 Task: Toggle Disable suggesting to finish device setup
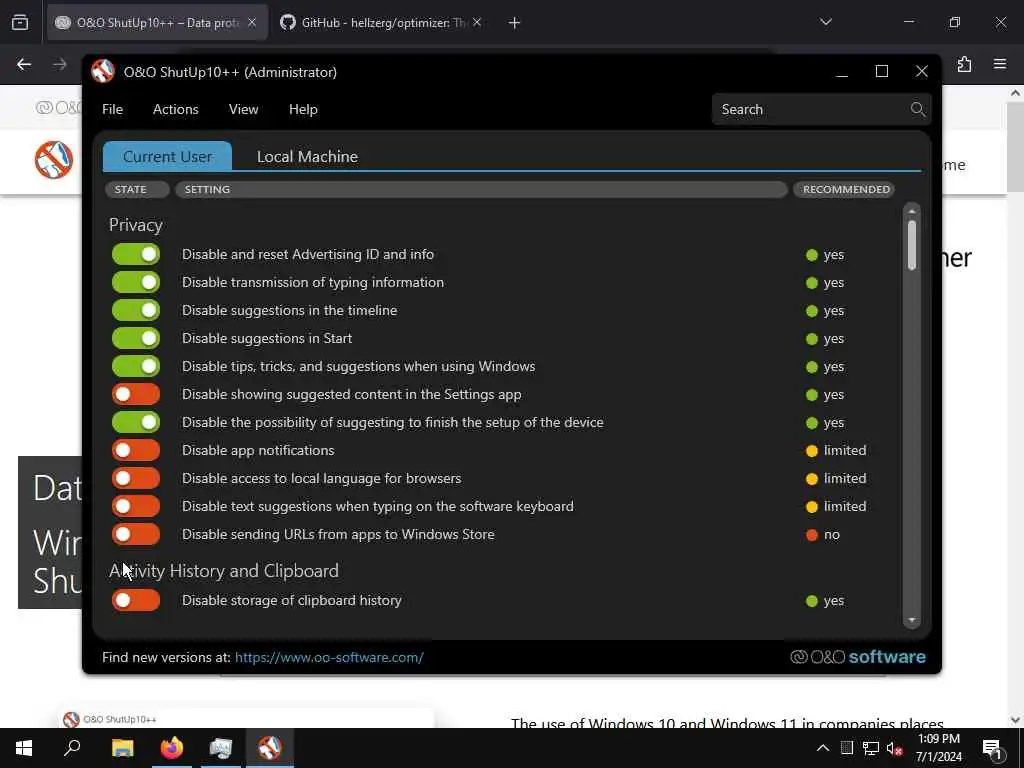pyautogui.click(x=136, y=423)
